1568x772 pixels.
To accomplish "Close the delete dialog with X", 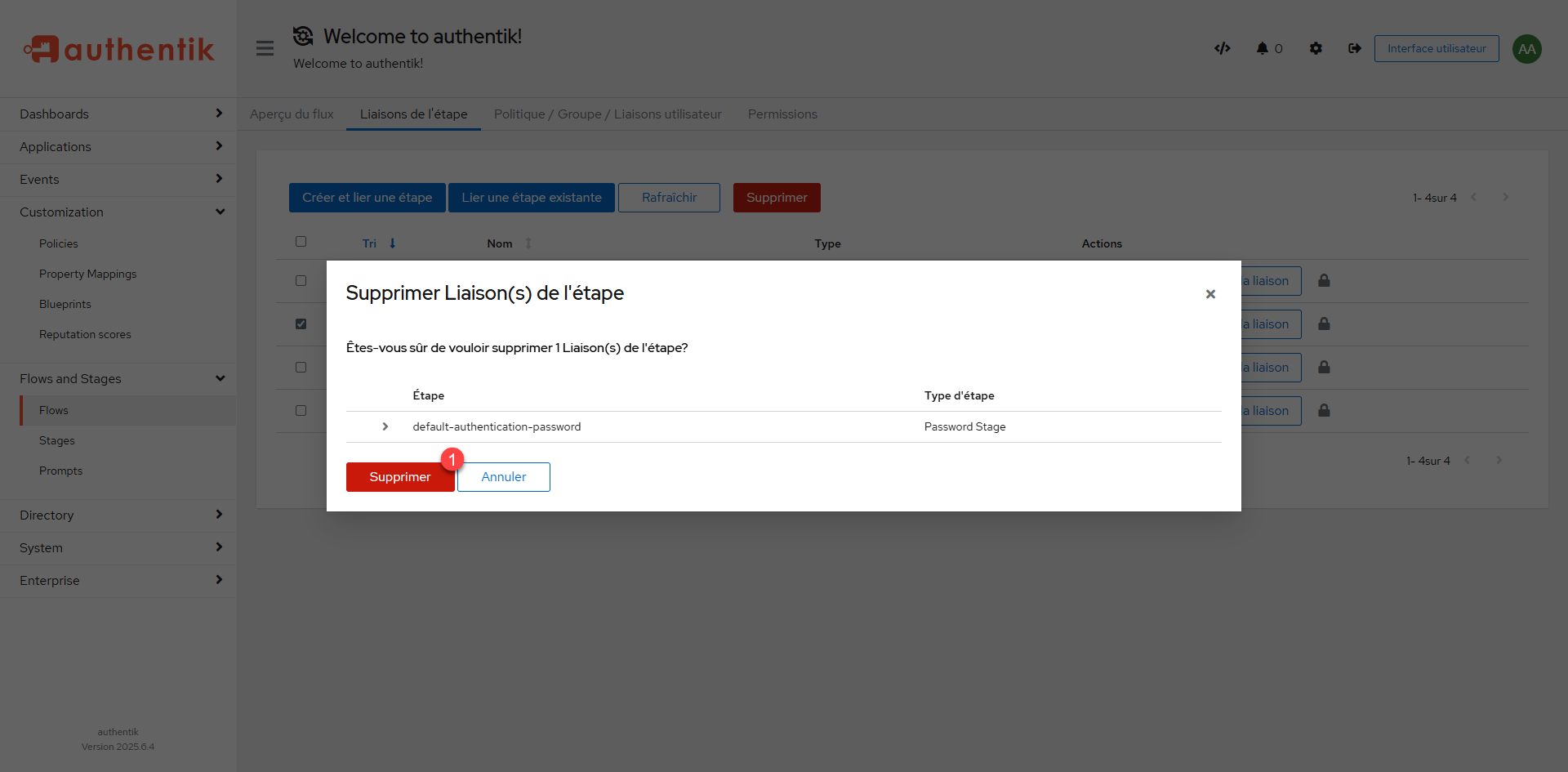I will point(1210,294).
